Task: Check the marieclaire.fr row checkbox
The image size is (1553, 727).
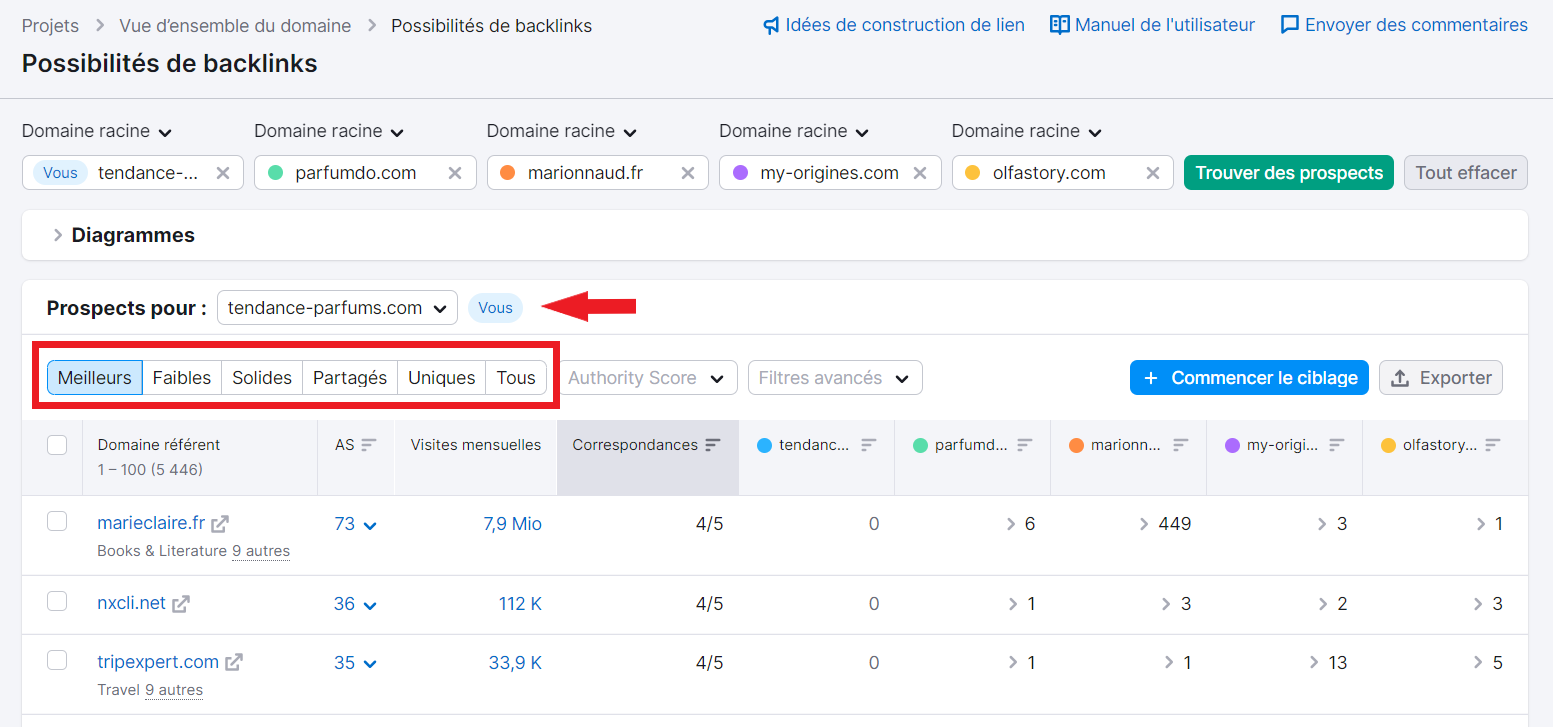Action: coord(57,521)
